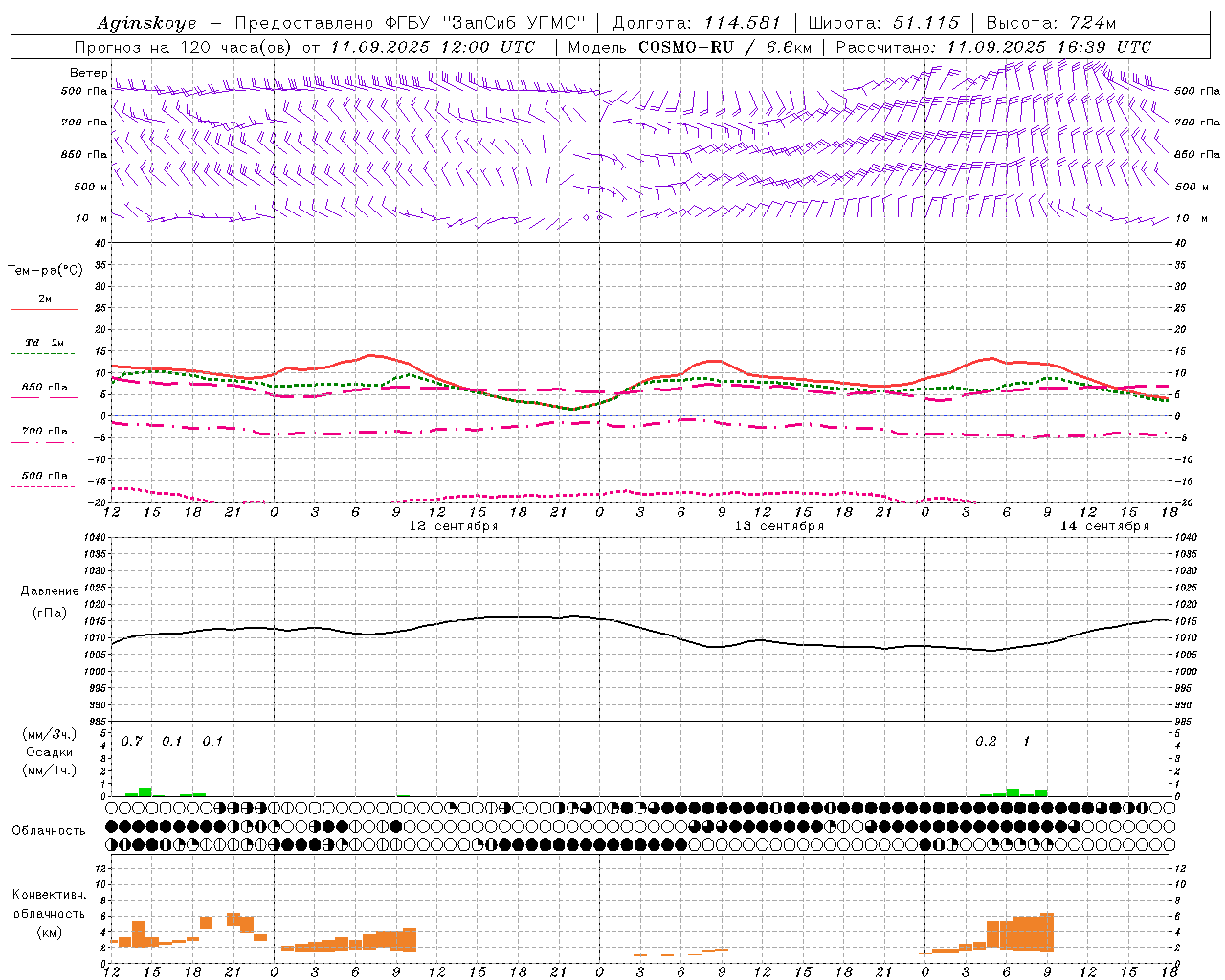1225x980 pixels.
Task: Click the "Высота: 724м" elevation text
Action: tap(1051, 23)
